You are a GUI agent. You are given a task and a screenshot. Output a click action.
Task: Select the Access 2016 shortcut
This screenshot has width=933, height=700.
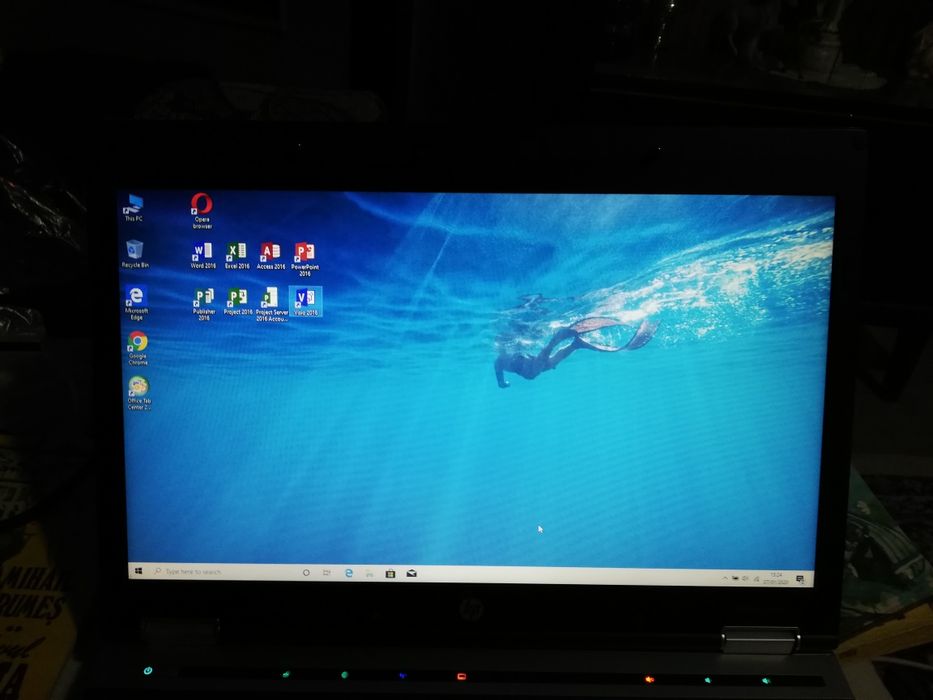pyautogui.click(x=271, y=256)
